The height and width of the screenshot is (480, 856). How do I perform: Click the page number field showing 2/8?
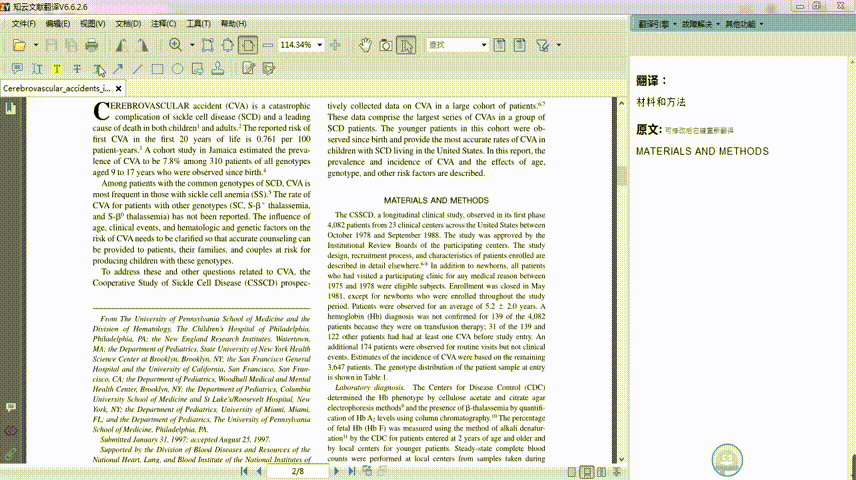click(298, 471)
